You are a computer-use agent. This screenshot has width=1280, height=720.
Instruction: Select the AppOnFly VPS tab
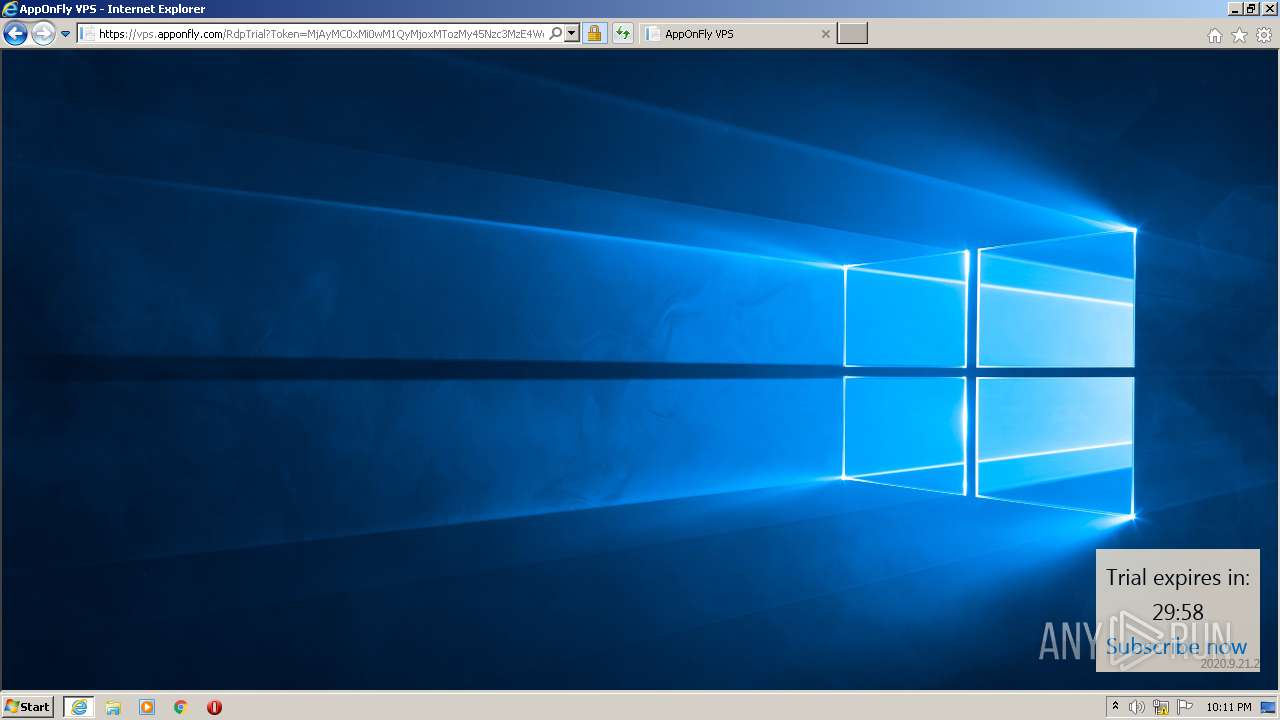[736, 34]
